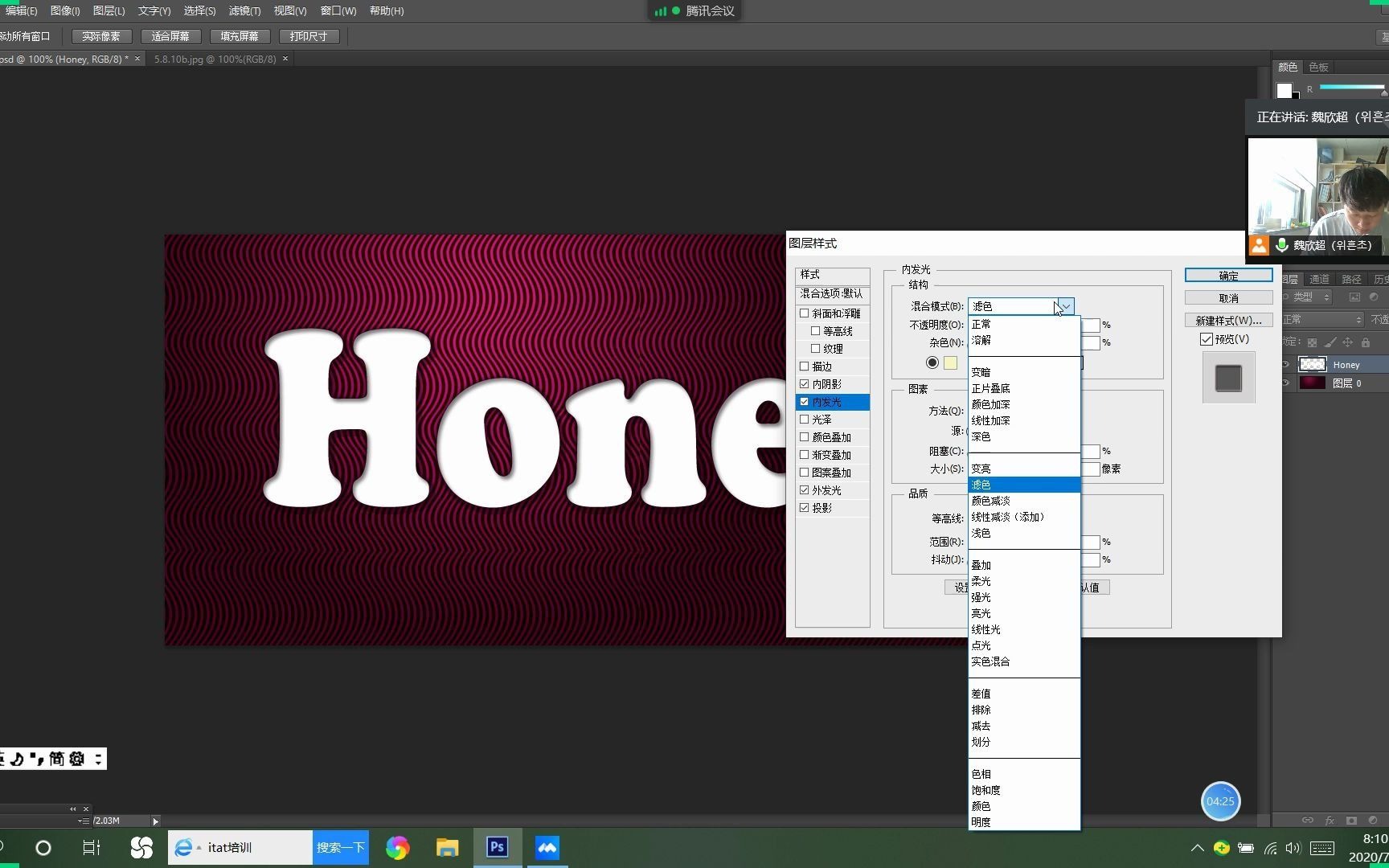Select the Photoshop icon in the taskbar
The image size is (1389, 868).
point(497,847)
